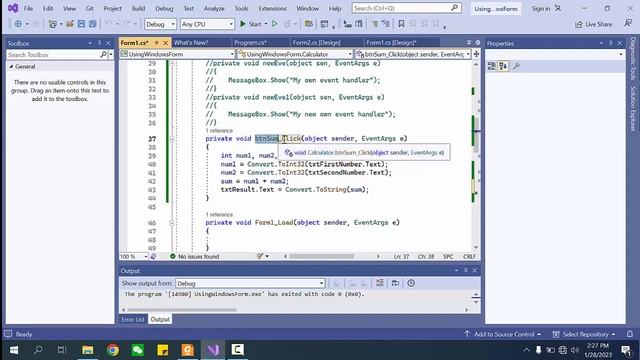Toggle word wrap in the Output panel
The width and height of the screenshot is (640, 360).
395,283
